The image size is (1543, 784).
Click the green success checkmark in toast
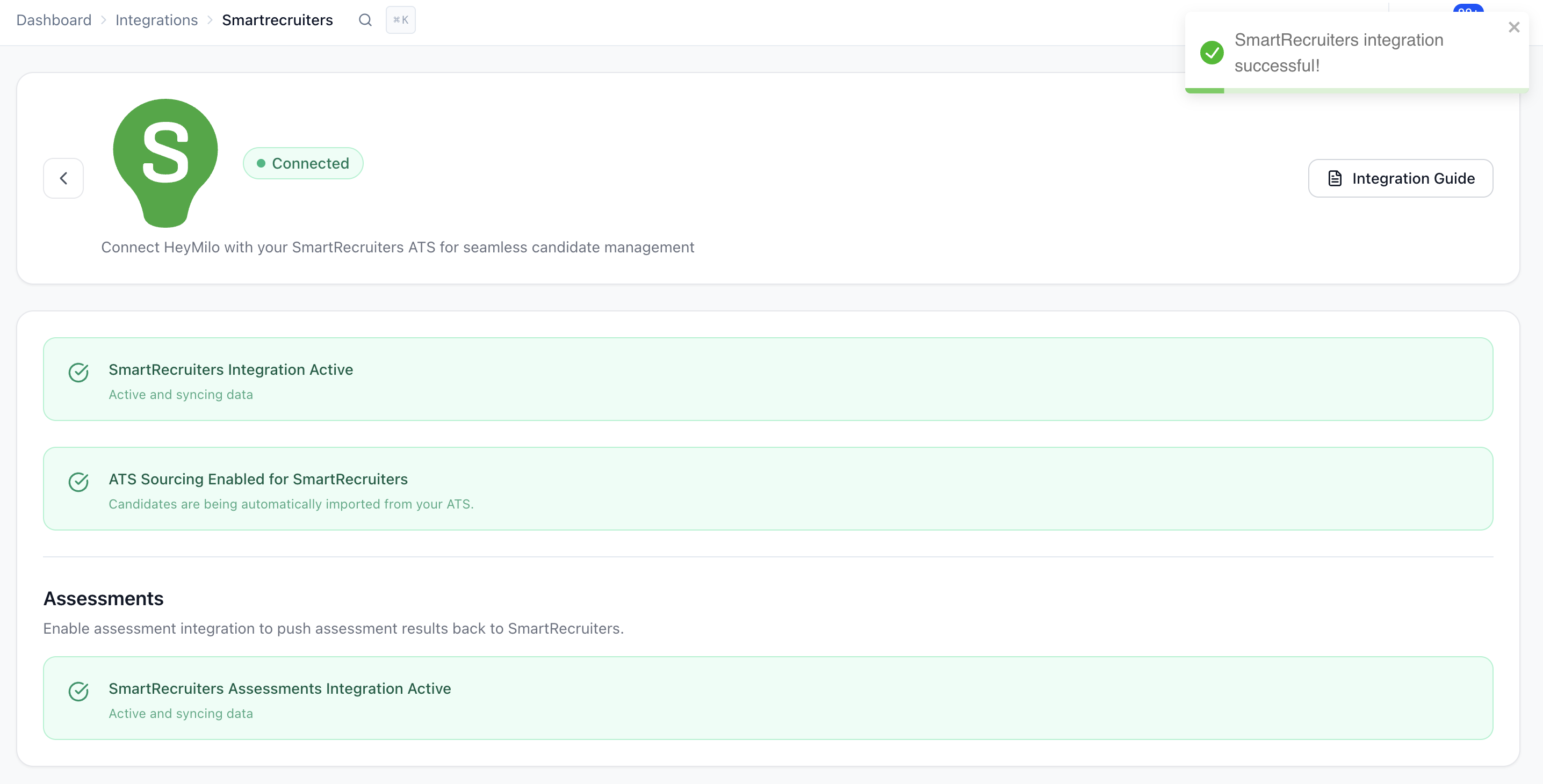[x=1212, y=53]
